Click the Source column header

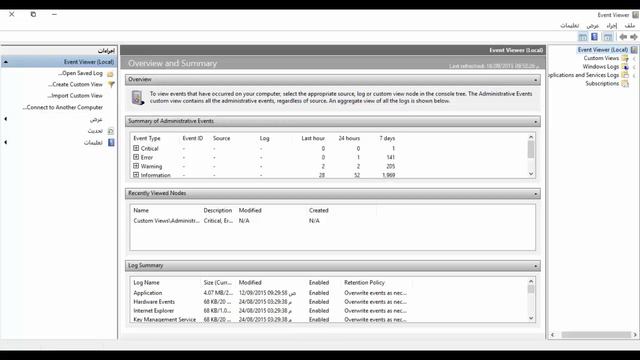point(222,138)
